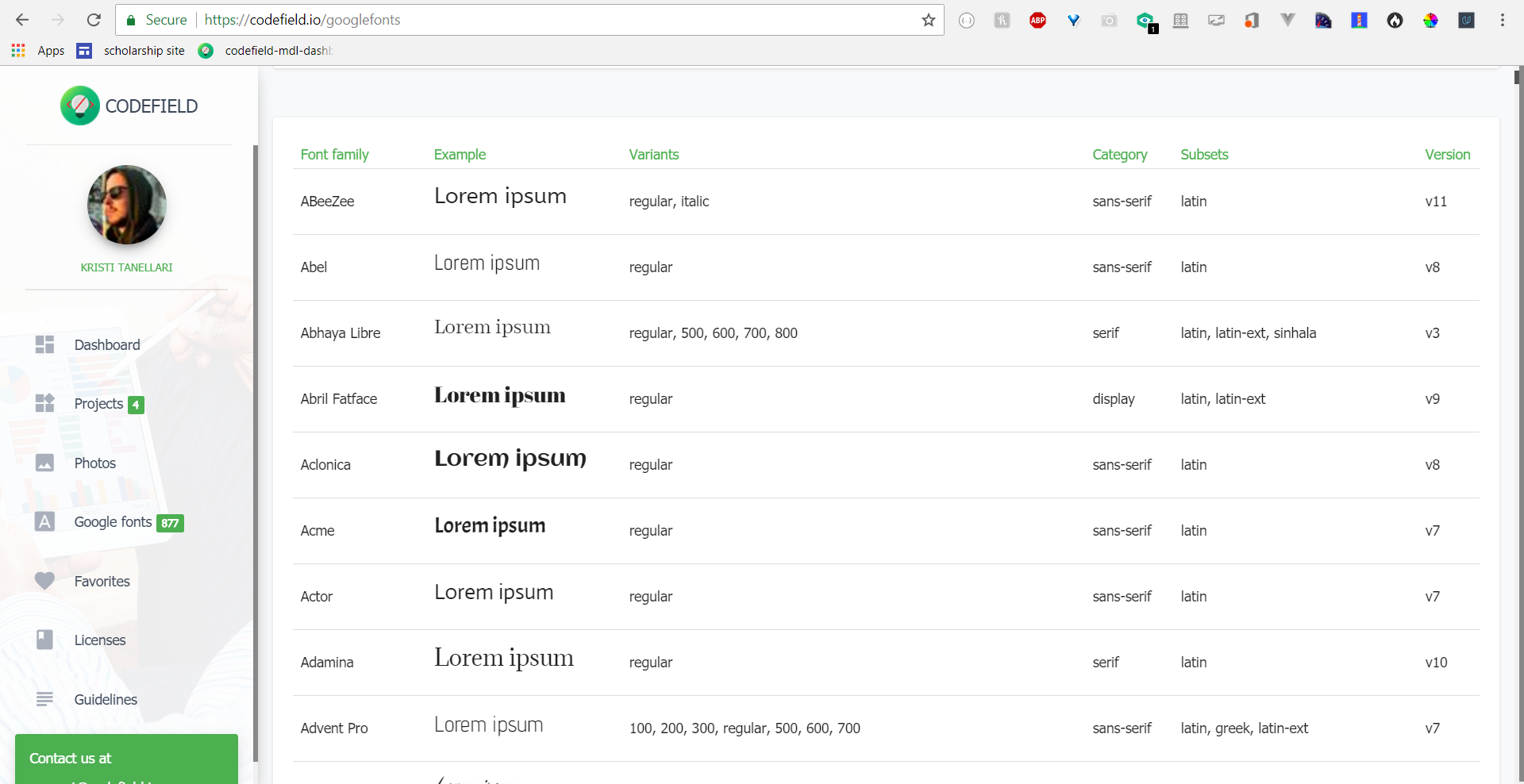Open Dashboard from the sidebar

point(107,344)
